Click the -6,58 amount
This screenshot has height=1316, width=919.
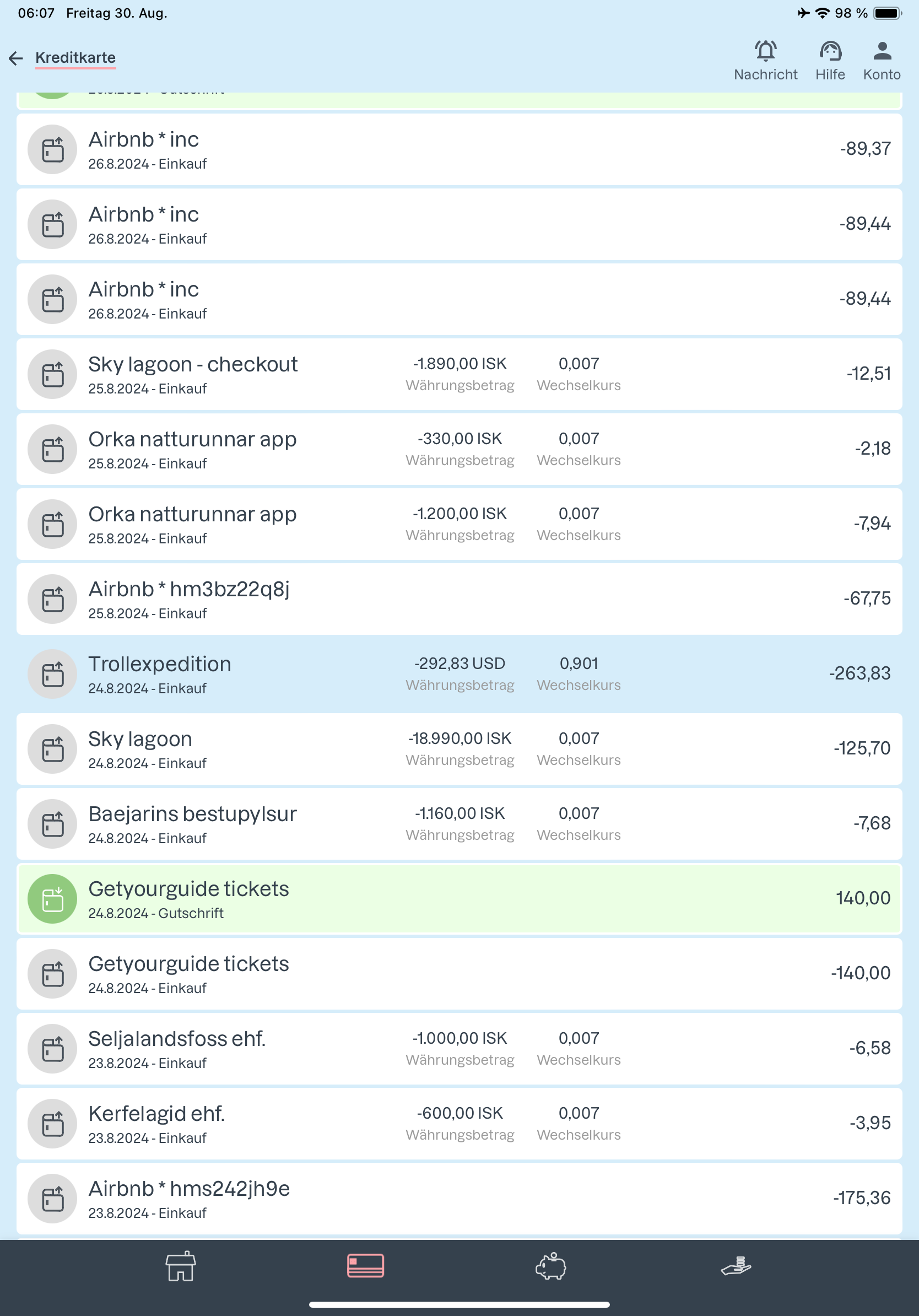pyautogui.click(x=870, y=1048)
